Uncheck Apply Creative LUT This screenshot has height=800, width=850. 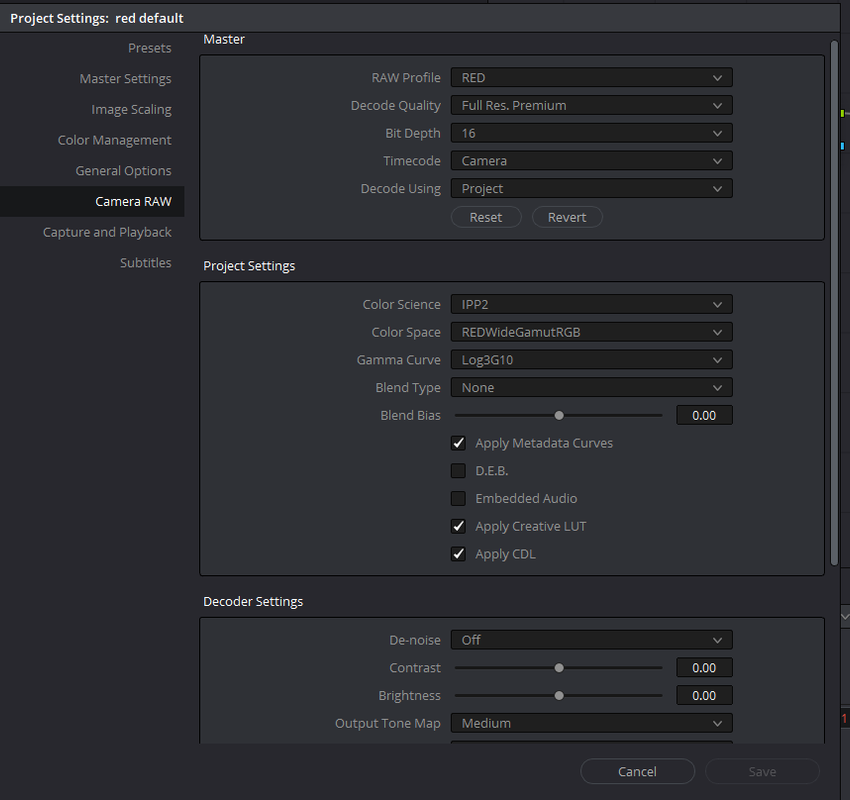coord(459,526)
